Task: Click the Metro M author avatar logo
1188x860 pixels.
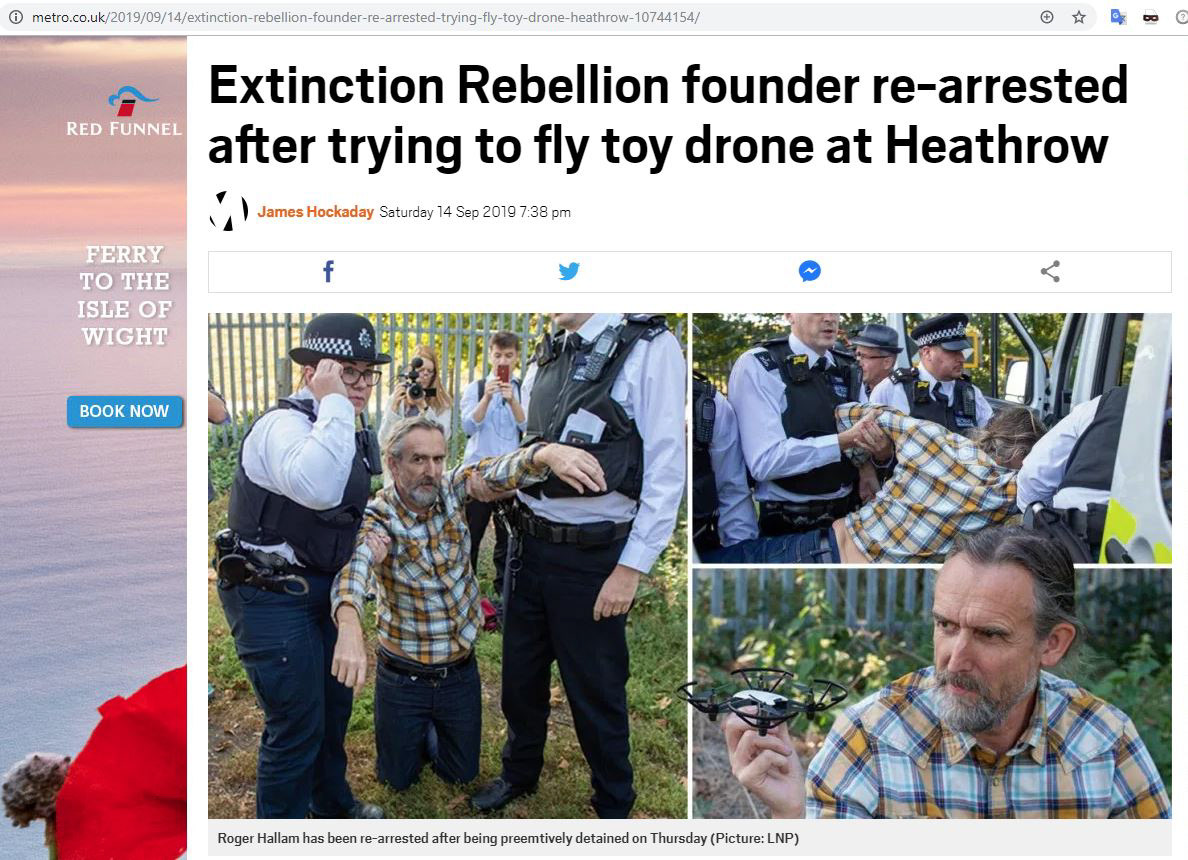Action: tap(228, 211)
